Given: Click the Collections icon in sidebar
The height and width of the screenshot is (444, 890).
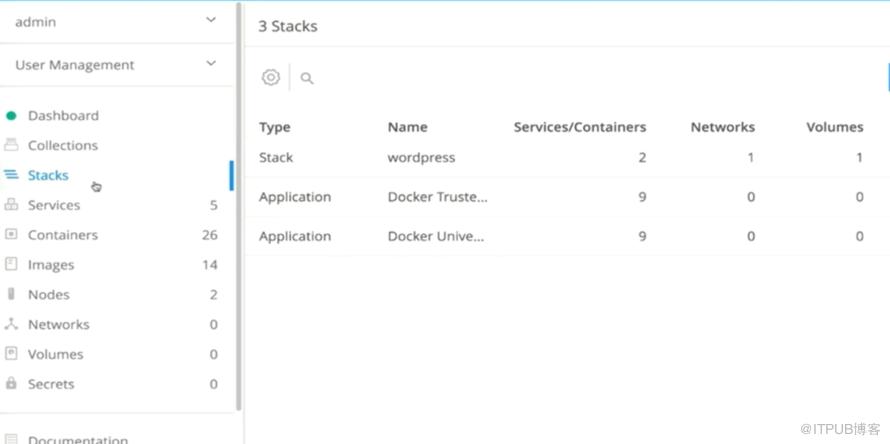Looking at the screenshot, I should (x=11, y=145).
